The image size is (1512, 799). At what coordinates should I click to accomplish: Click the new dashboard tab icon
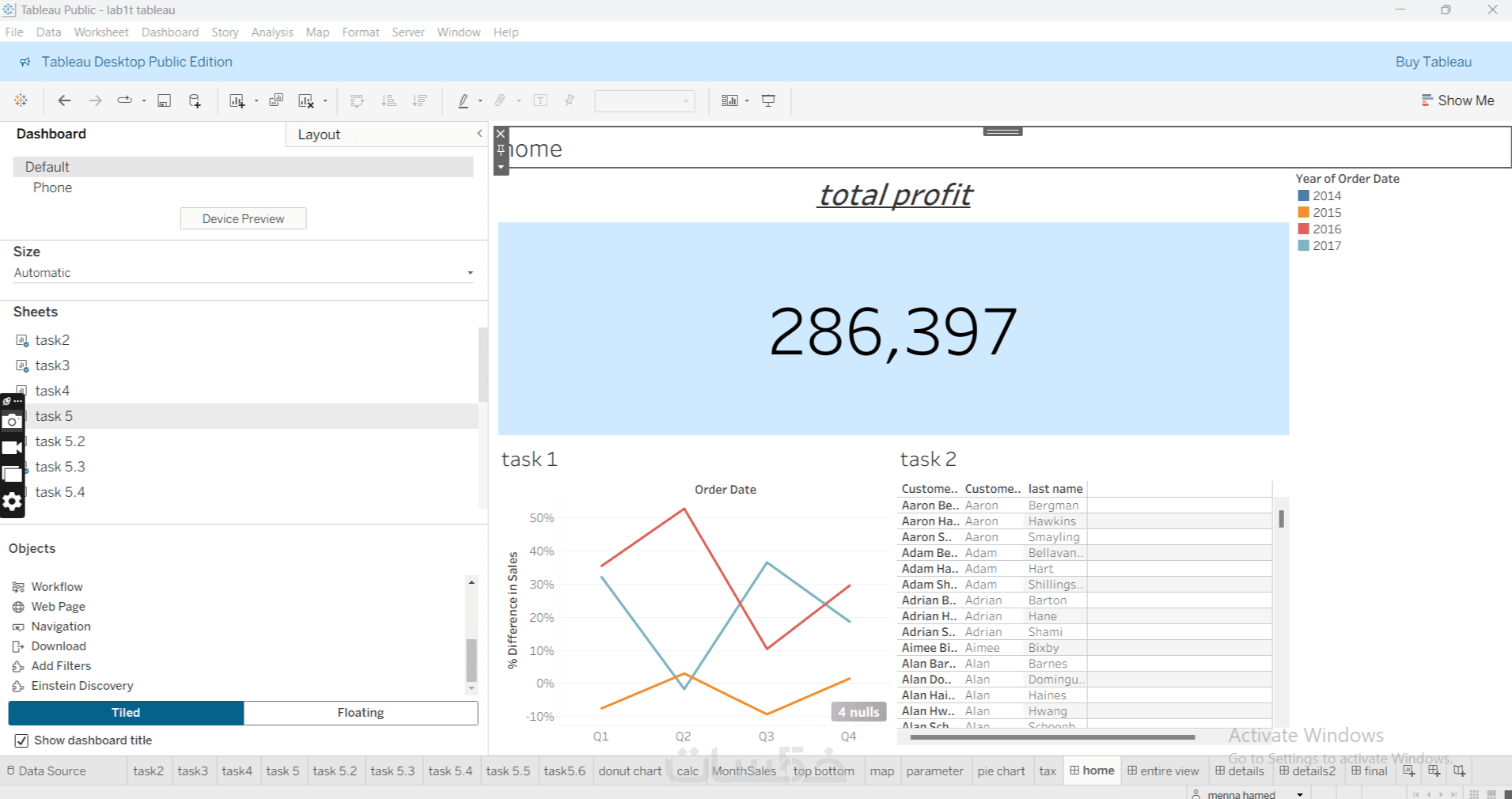click(1434, 771)
